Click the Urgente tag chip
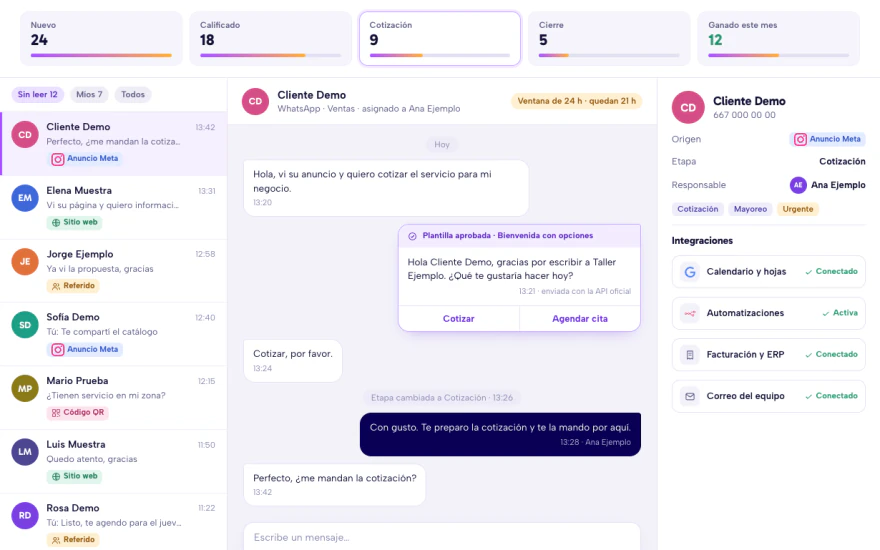The image size is (880, 550). click(x=798, y=209)
